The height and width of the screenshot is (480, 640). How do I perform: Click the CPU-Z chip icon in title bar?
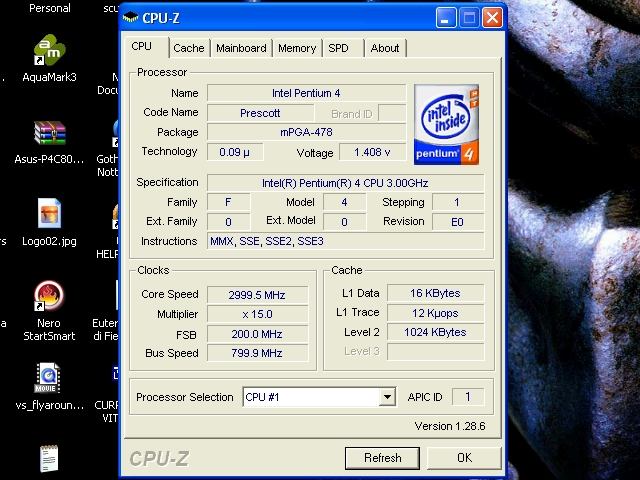[130, 17]
